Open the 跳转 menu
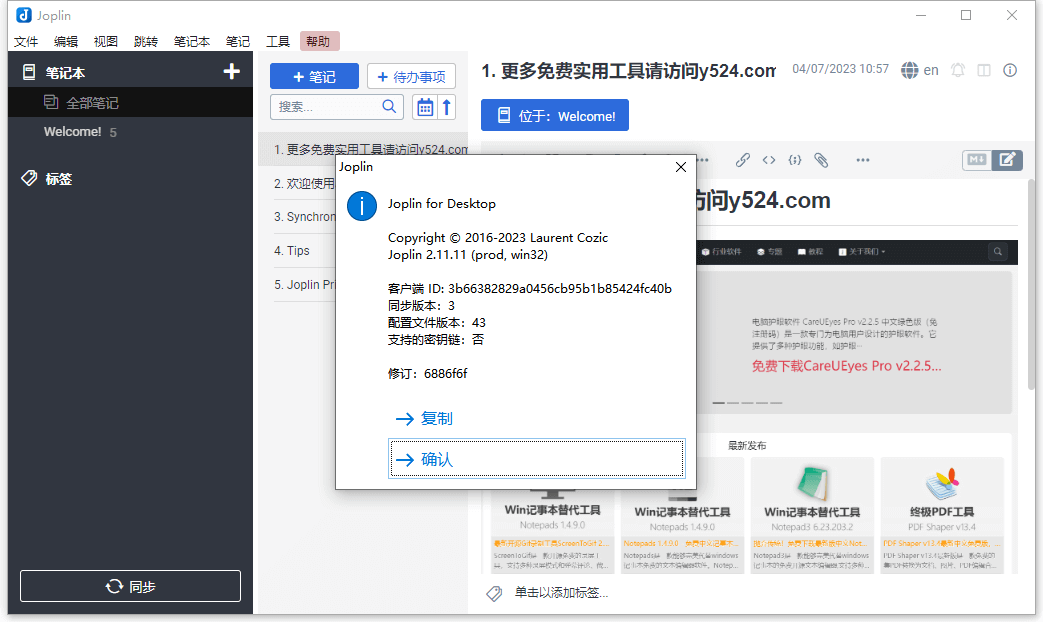The image size is (1043, 622). (146, 41)
